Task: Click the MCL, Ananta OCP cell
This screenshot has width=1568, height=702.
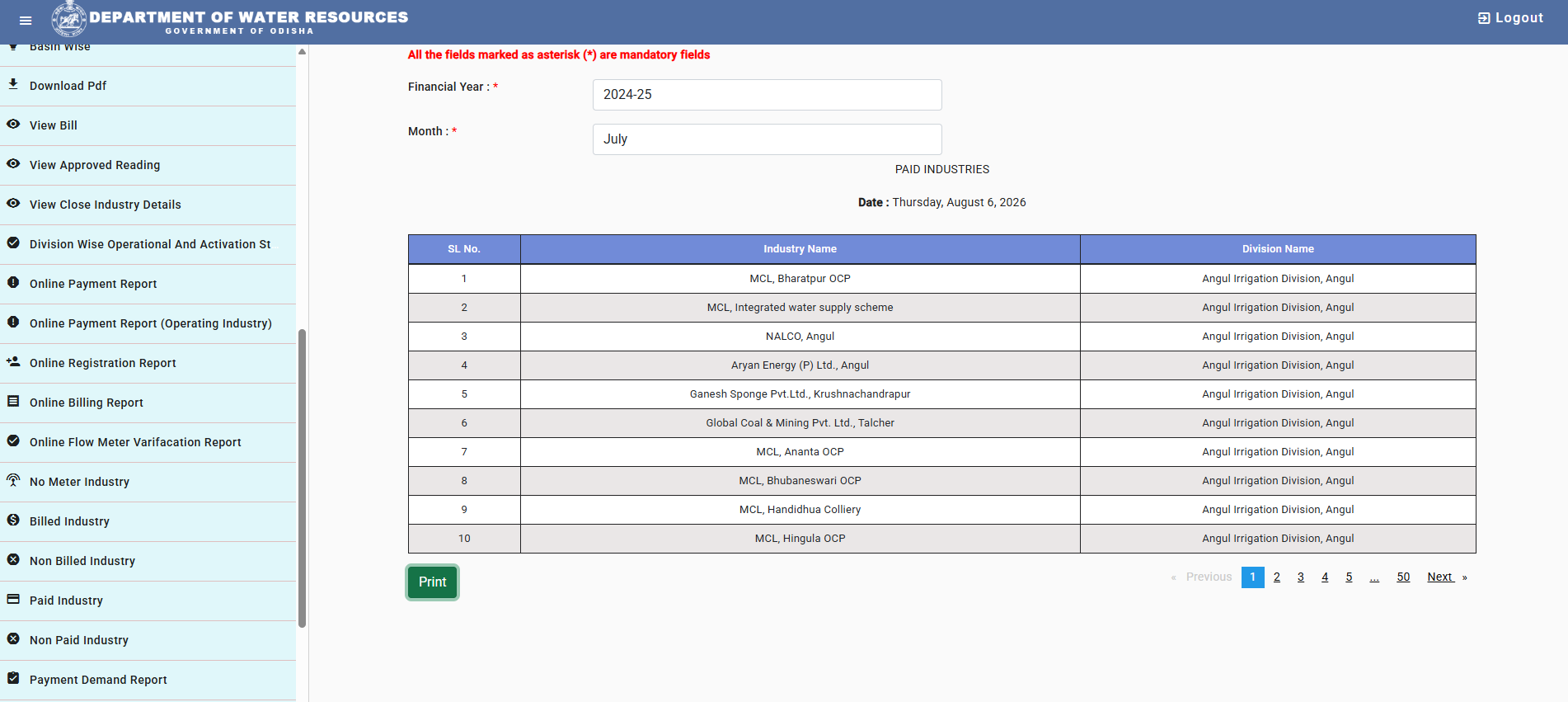Action: point(800,452)
